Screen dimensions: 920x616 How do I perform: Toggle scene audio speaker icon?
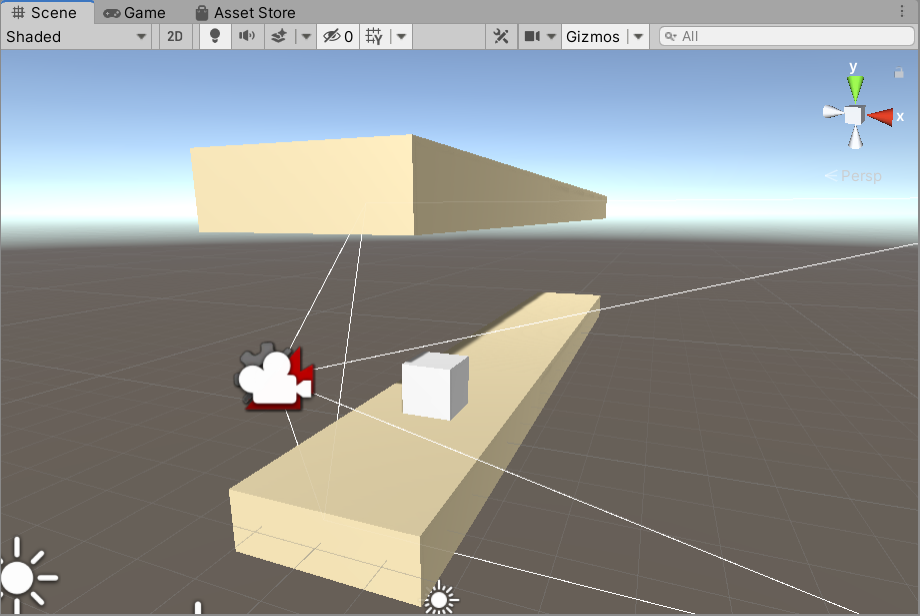(247, 36)
